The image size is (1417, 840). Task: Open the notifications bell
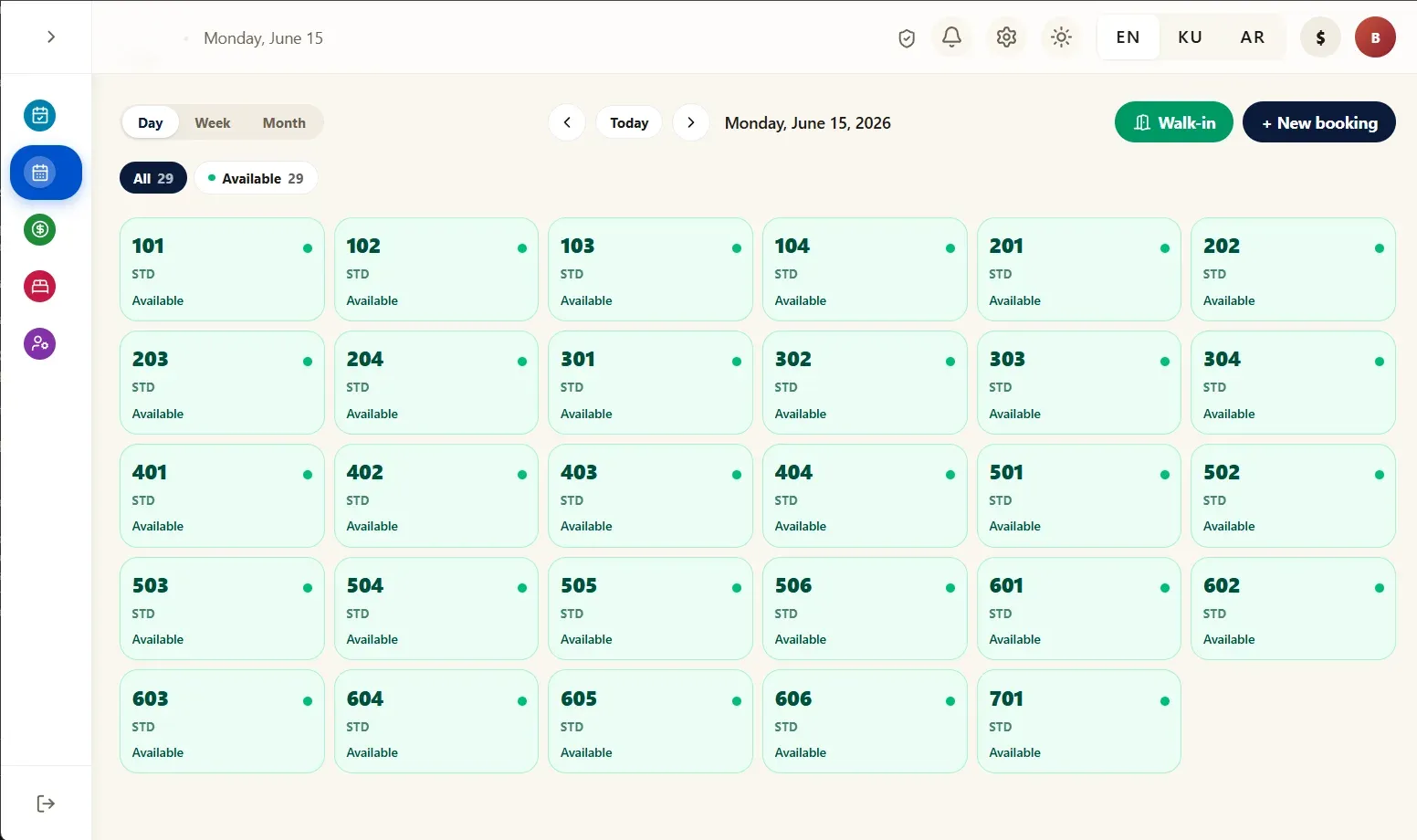coord(951,37)
